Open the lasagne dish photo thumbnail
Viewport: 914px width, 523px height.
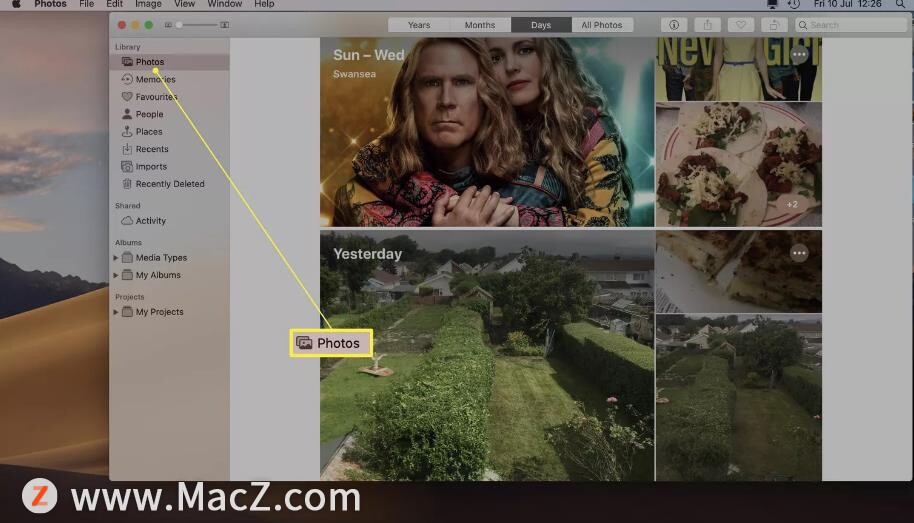739,271
